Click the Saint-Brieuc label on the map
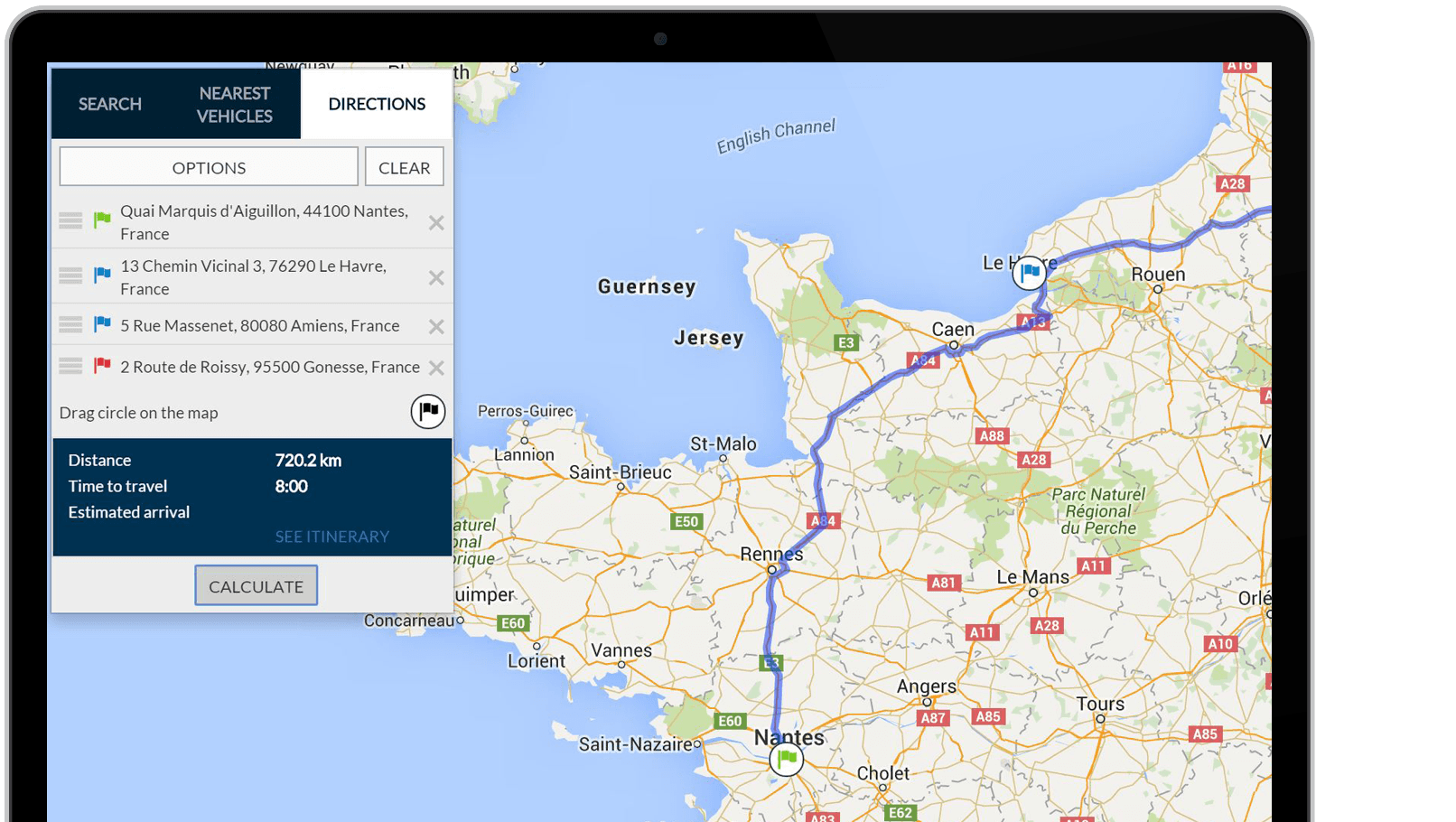 621,472
